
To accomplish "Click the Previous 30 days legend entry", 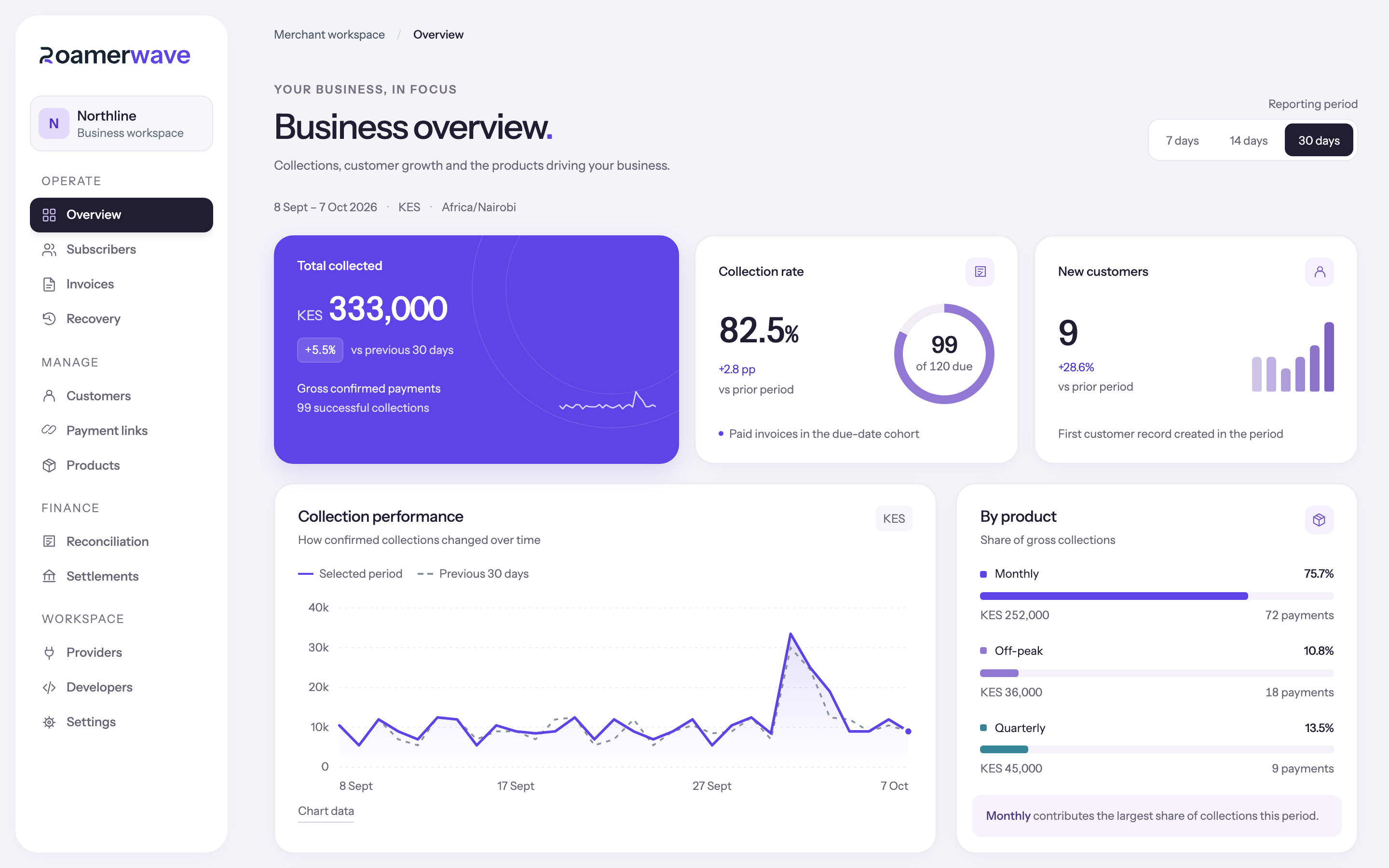I will [474, 574].
